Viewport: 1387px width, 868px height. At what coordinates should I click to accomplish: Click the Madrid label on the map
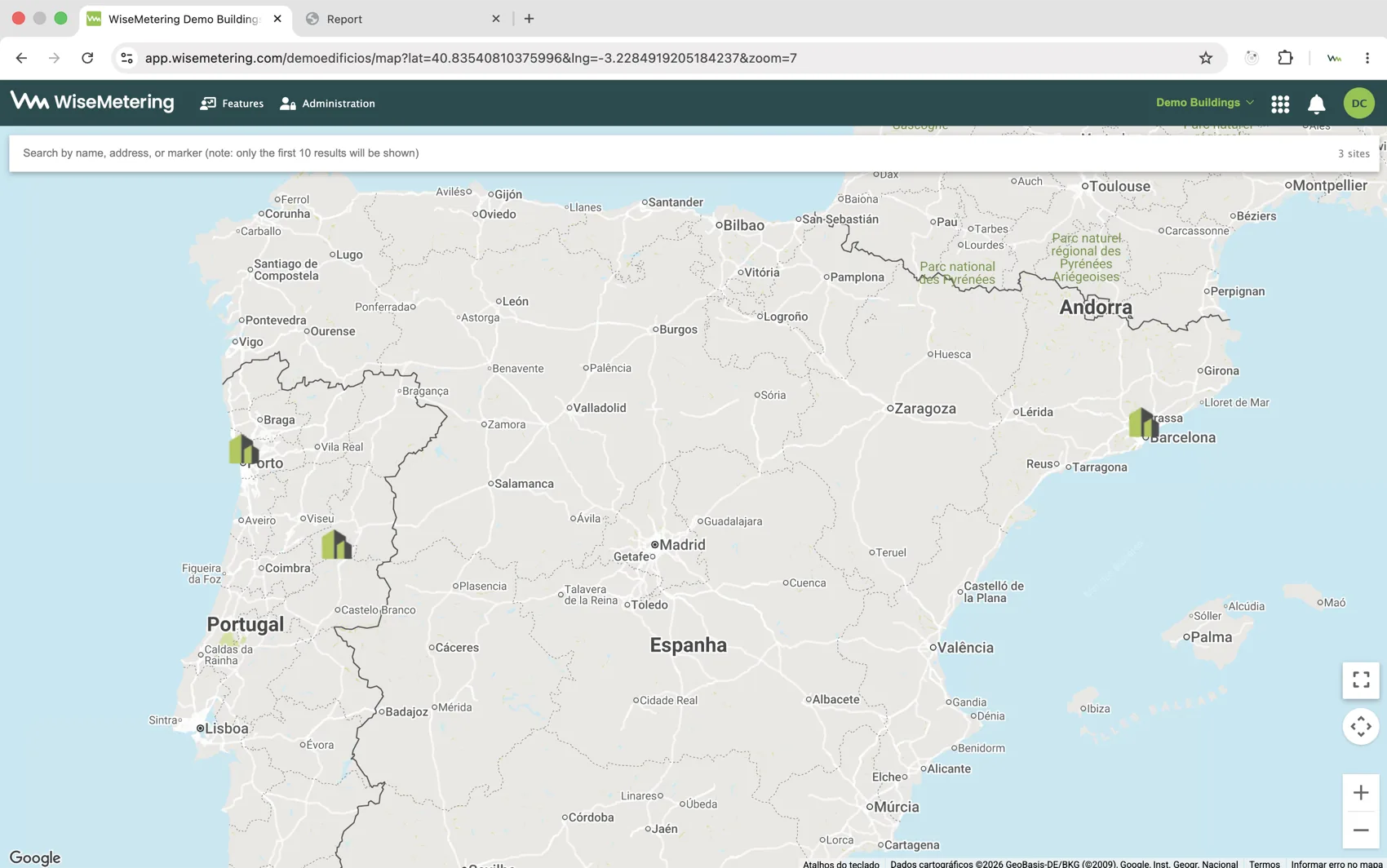click(682, 545)
